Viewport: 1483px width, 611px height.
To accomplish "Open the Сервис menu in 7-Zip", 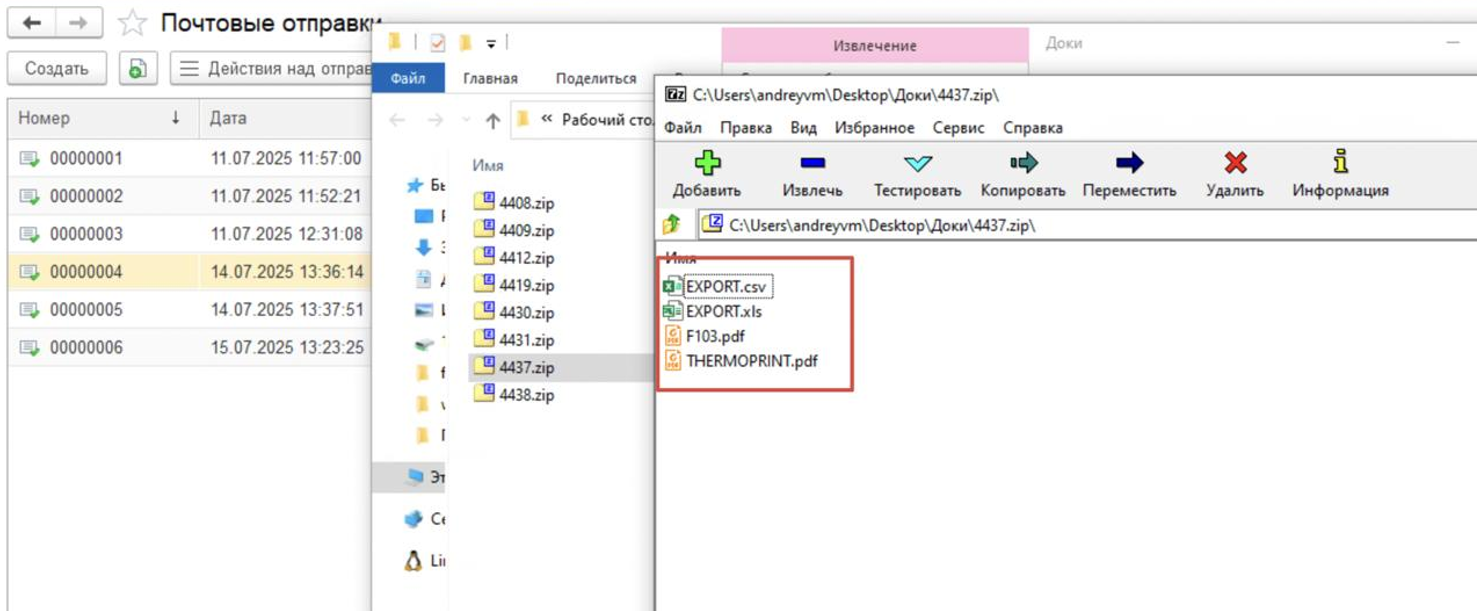I will pos(958,128).
